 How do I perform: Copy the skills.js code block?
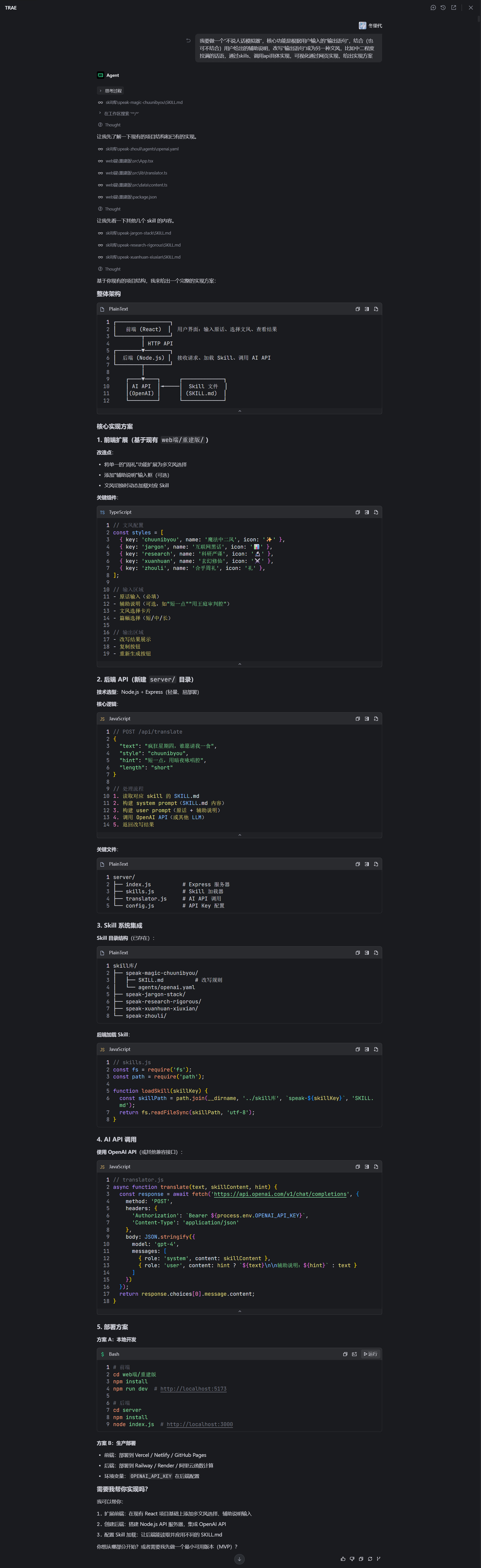point(357,1049)
